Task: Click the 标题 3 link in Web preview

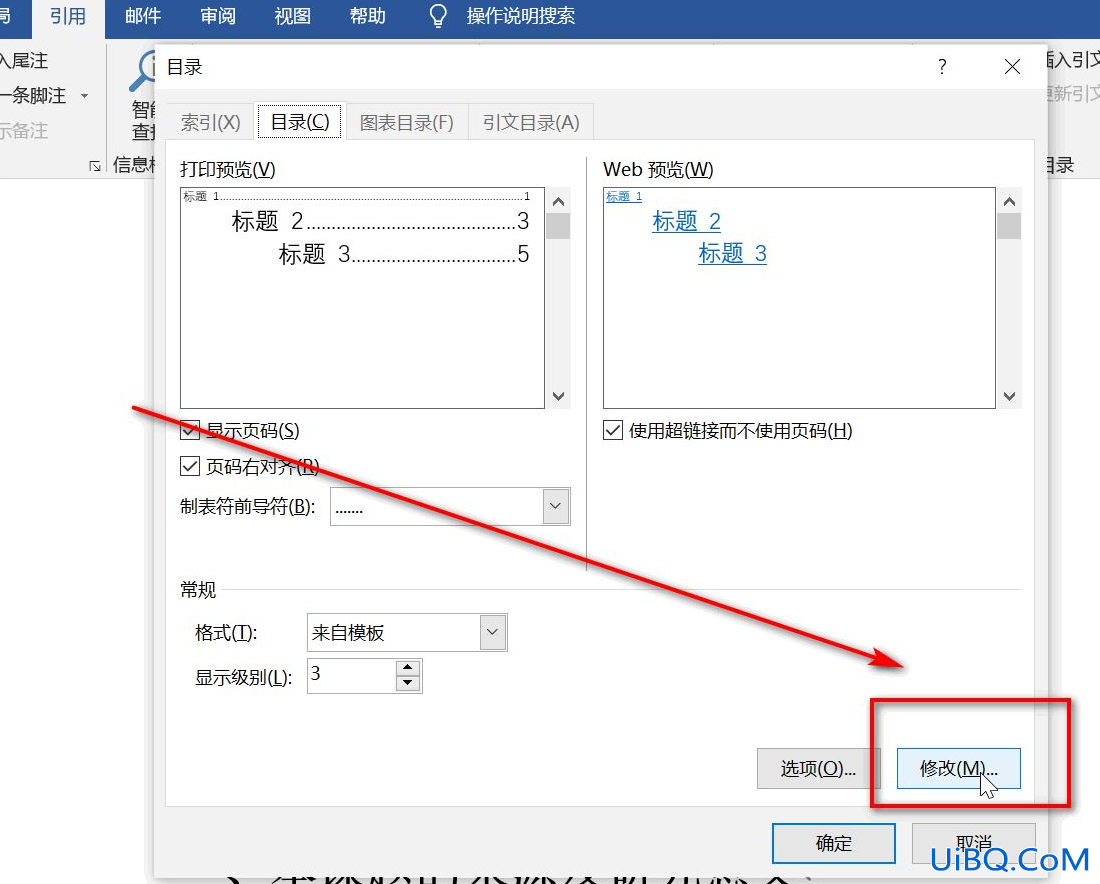Action: click(x=732, y=253)
